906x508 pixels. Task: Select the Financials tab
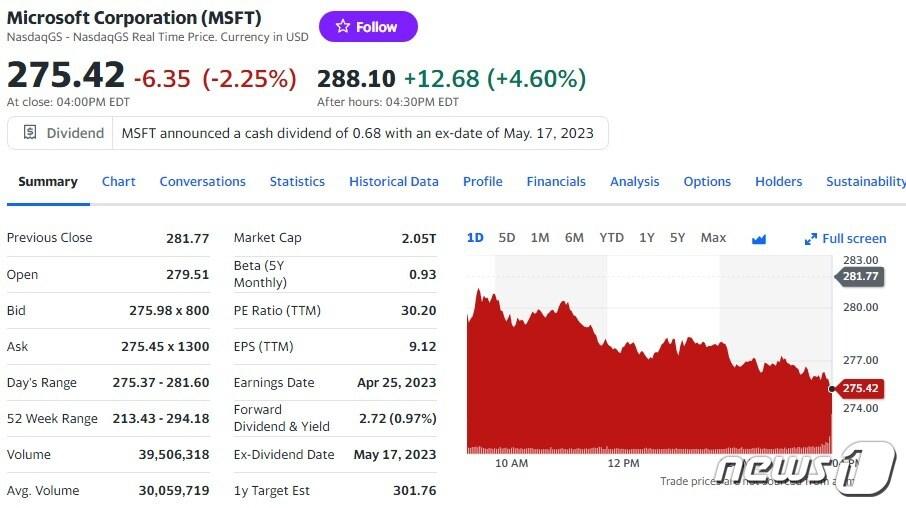pos(556,181)
